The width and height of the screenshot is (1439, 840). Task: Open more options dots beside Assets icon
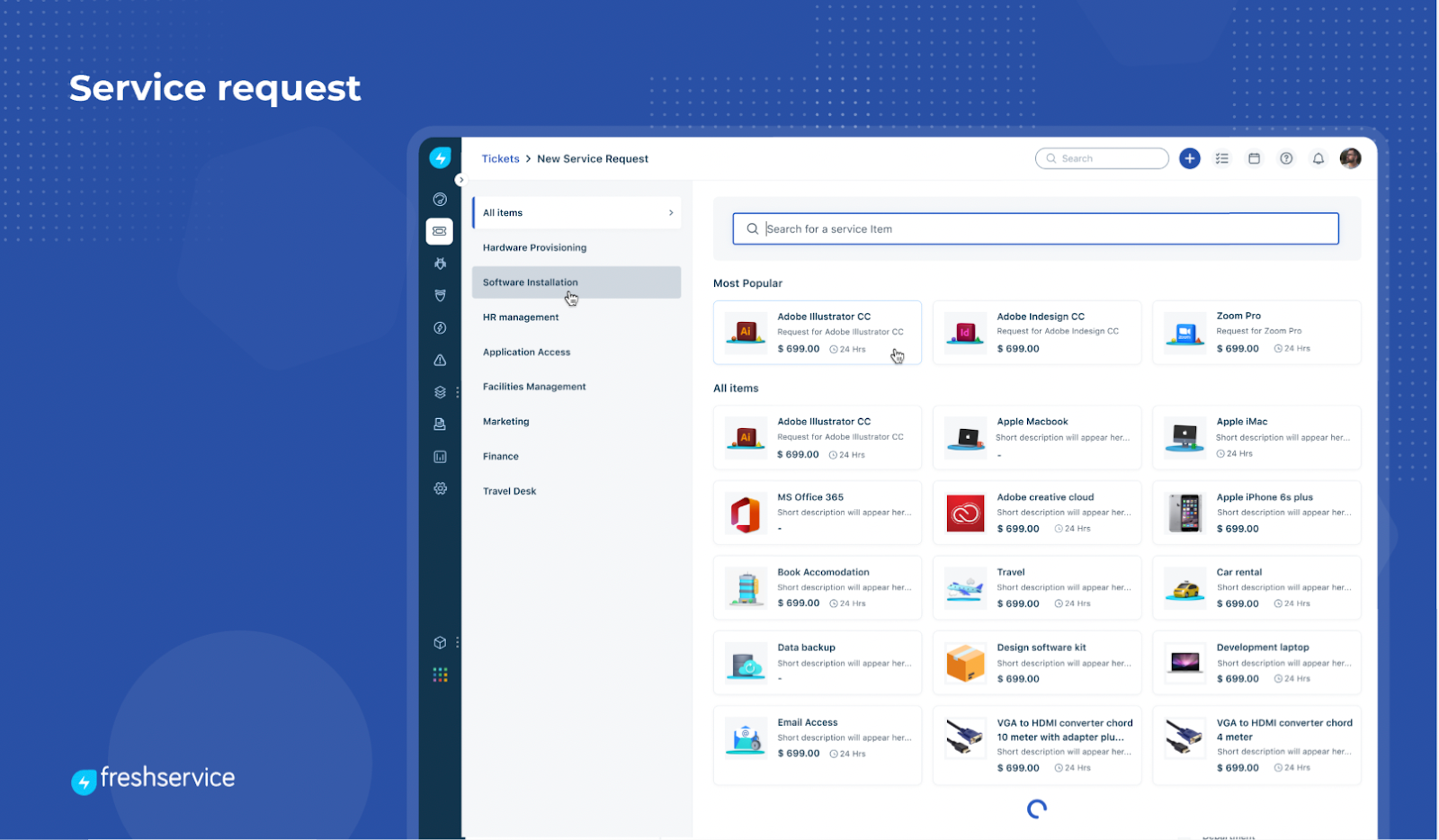point(457,392)
